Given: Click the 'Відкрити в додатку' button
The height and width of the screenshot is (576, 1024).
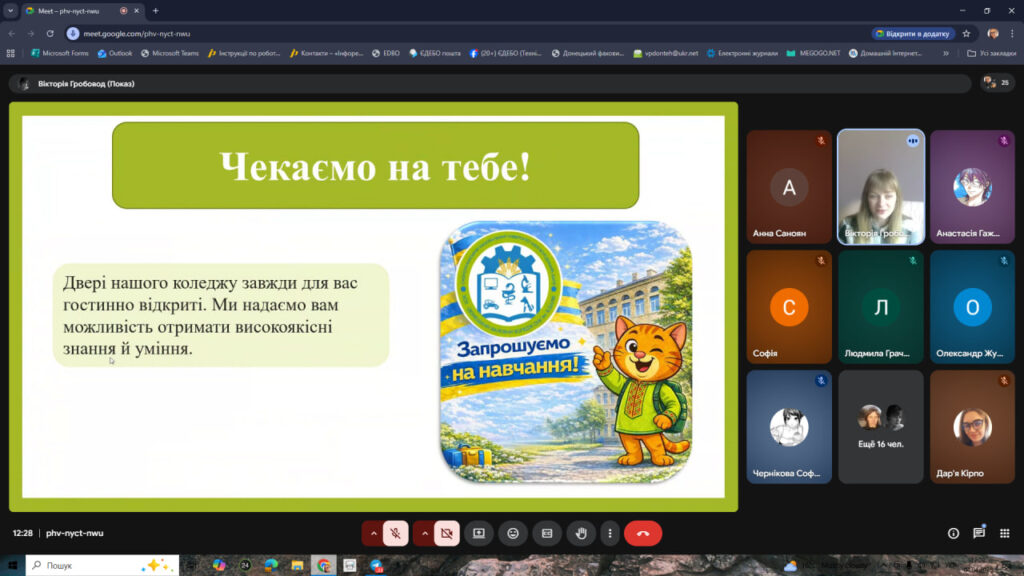Looking at the screenshot, I should tap(913, 33).
